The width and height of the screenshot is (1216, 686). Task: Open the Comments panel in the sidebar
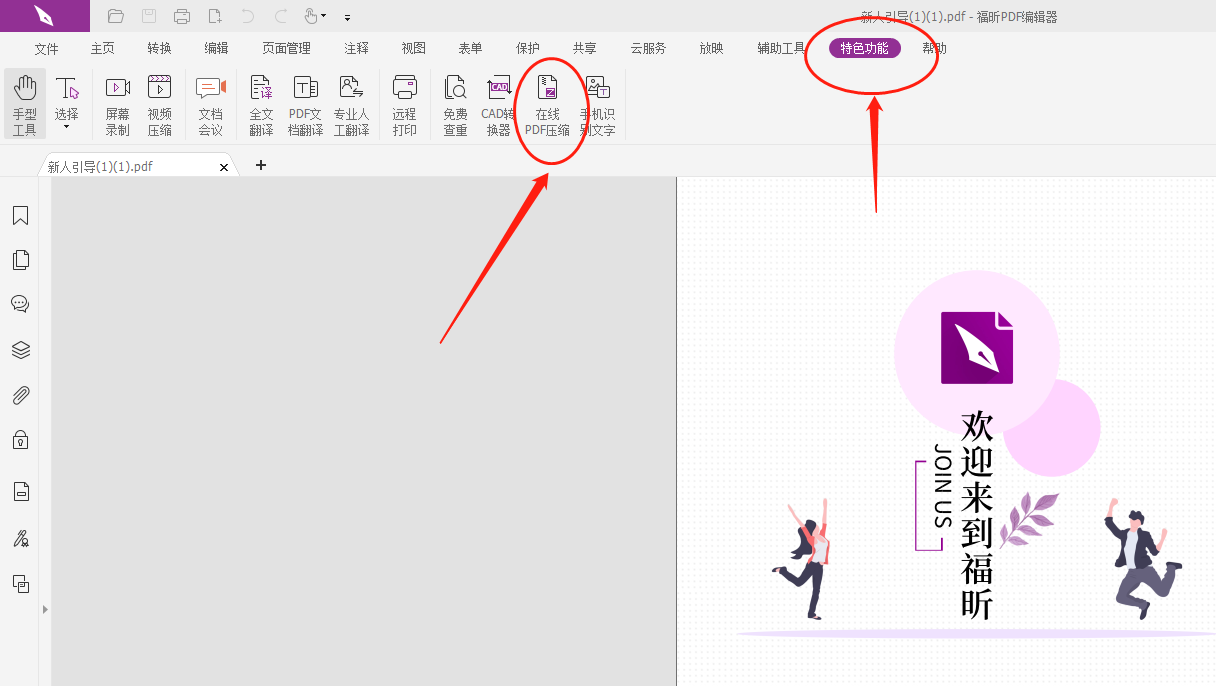point(20,304)
